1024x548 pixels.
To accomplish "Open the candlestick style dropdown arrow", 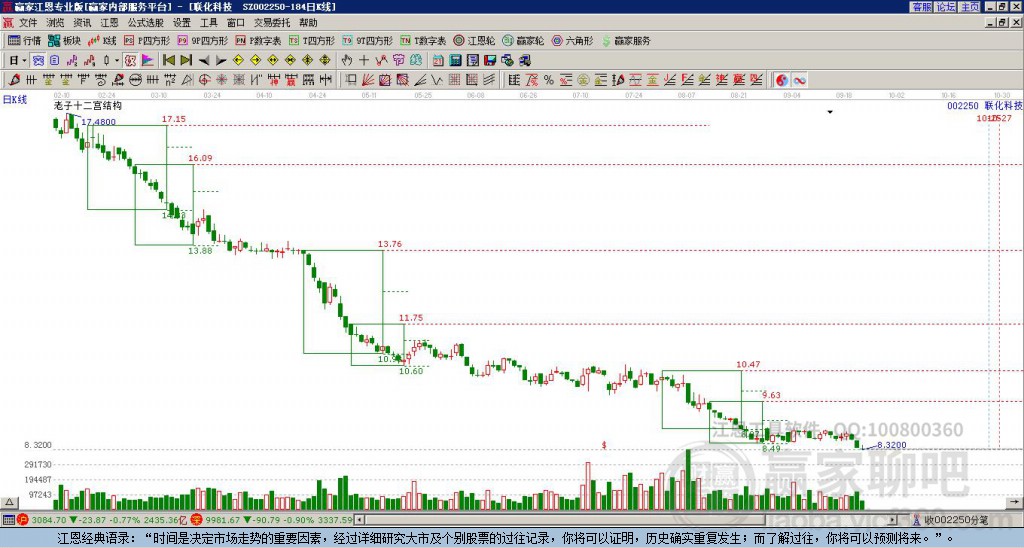I will coord(116,60).
